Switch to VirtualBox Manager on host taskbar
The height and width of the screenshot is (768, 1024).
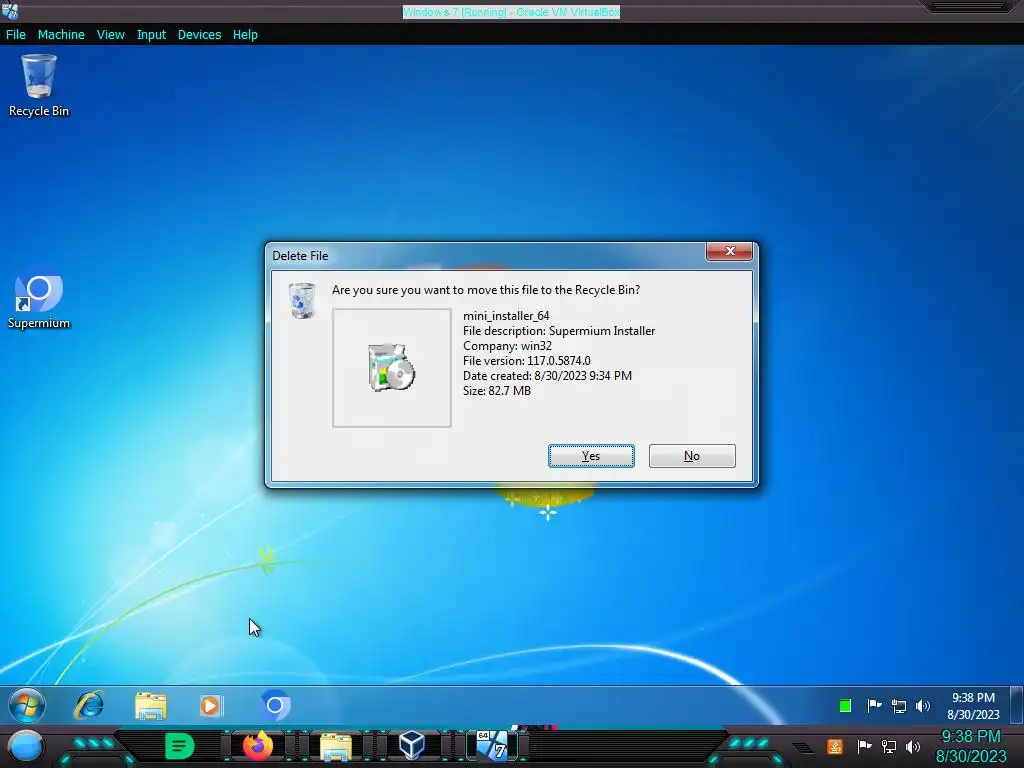412,746
